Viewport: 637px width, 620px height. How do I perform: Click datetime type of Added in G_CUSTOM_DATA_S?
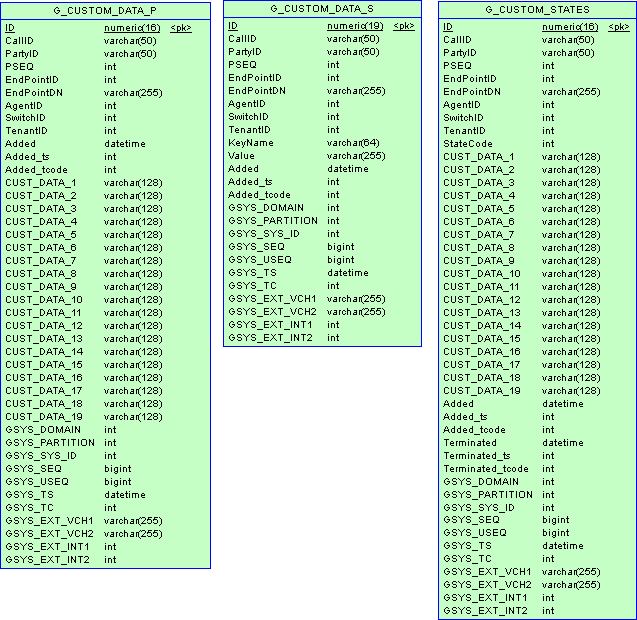[348, 169]
